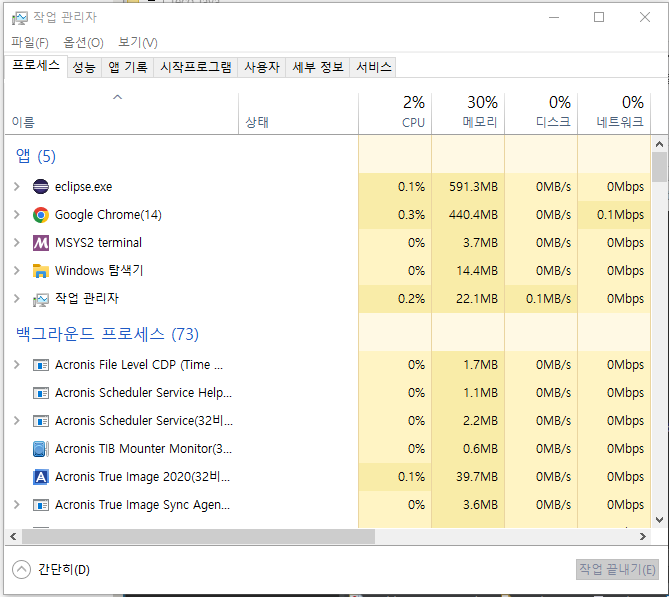Sort by the 이름 column header

tap(122, 114)
